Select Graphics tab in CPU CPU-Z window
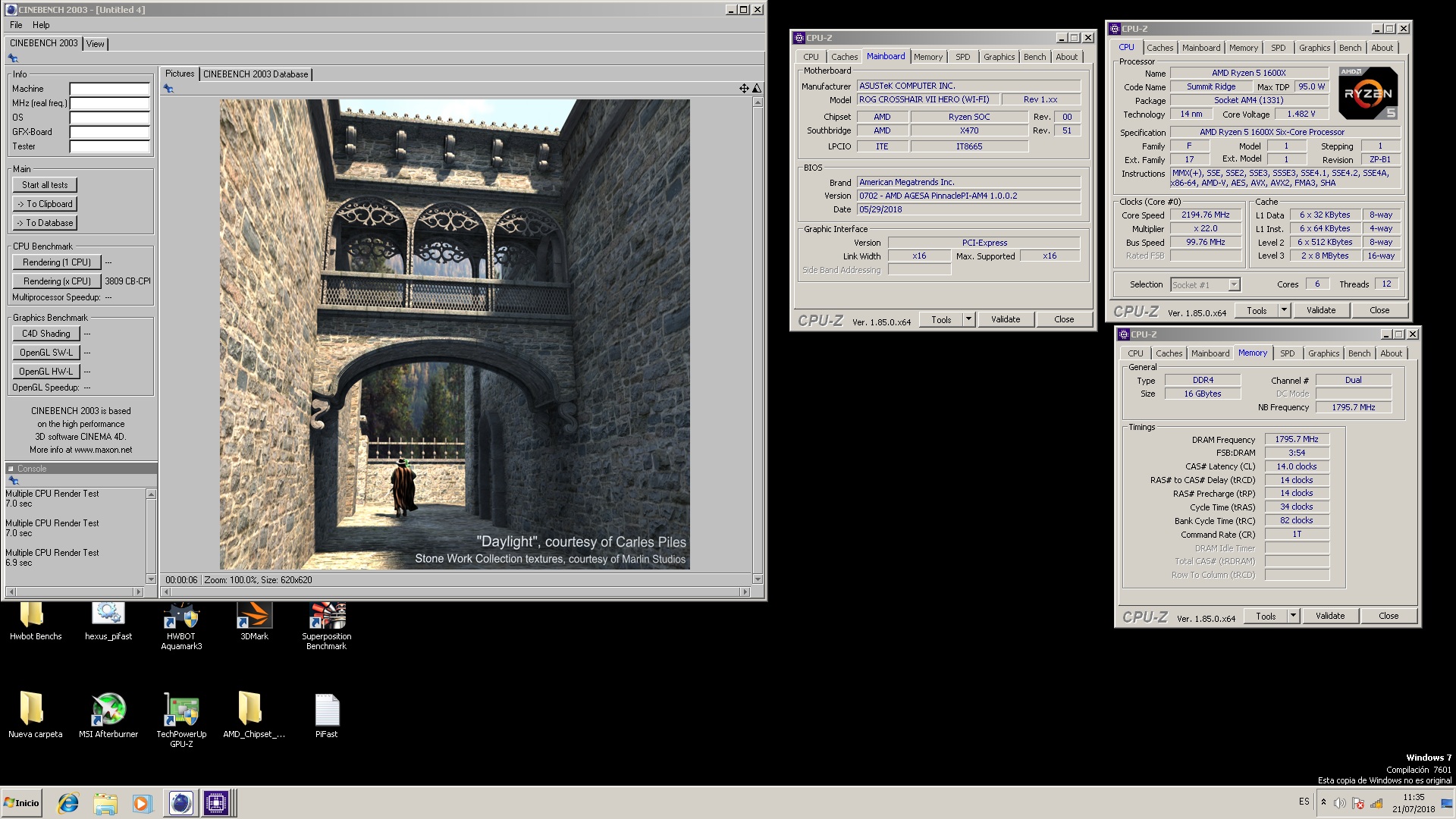 1314,48
